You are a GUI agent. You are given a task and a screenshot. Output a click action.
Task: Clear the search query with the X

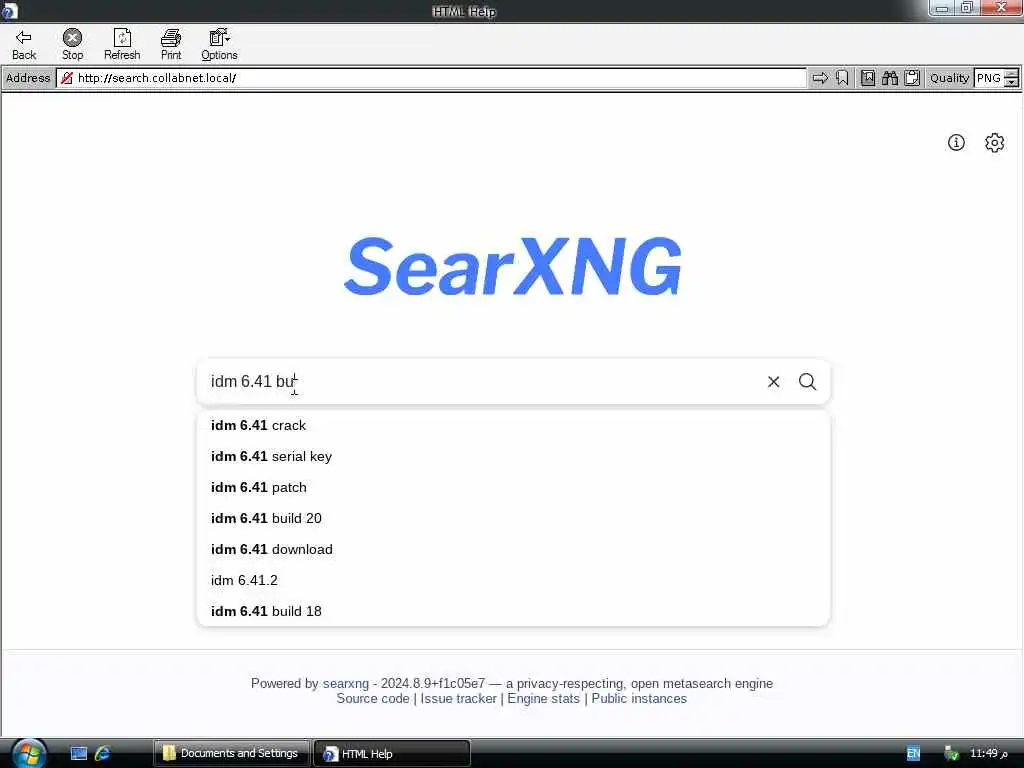[x=773, y=381]
